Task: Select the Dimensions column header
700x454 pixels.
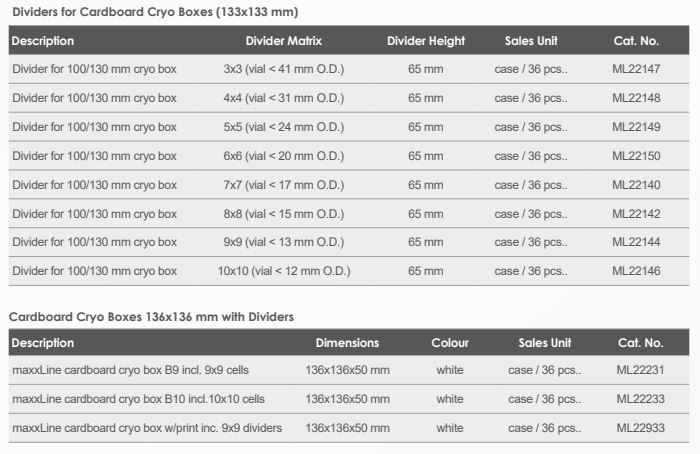Action: point(347,342)
